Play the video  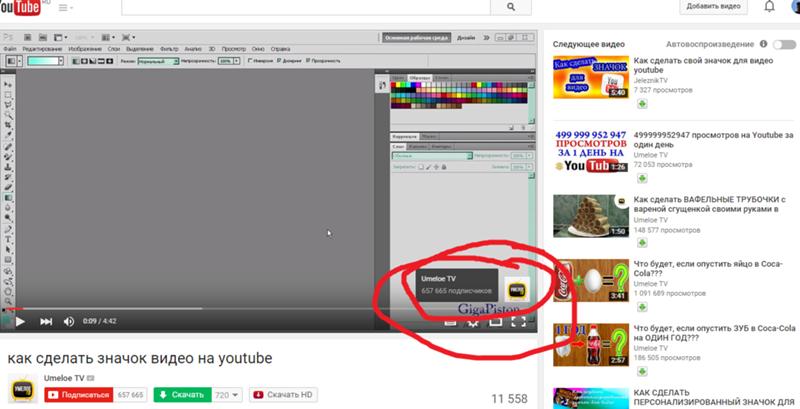[19, 321]
